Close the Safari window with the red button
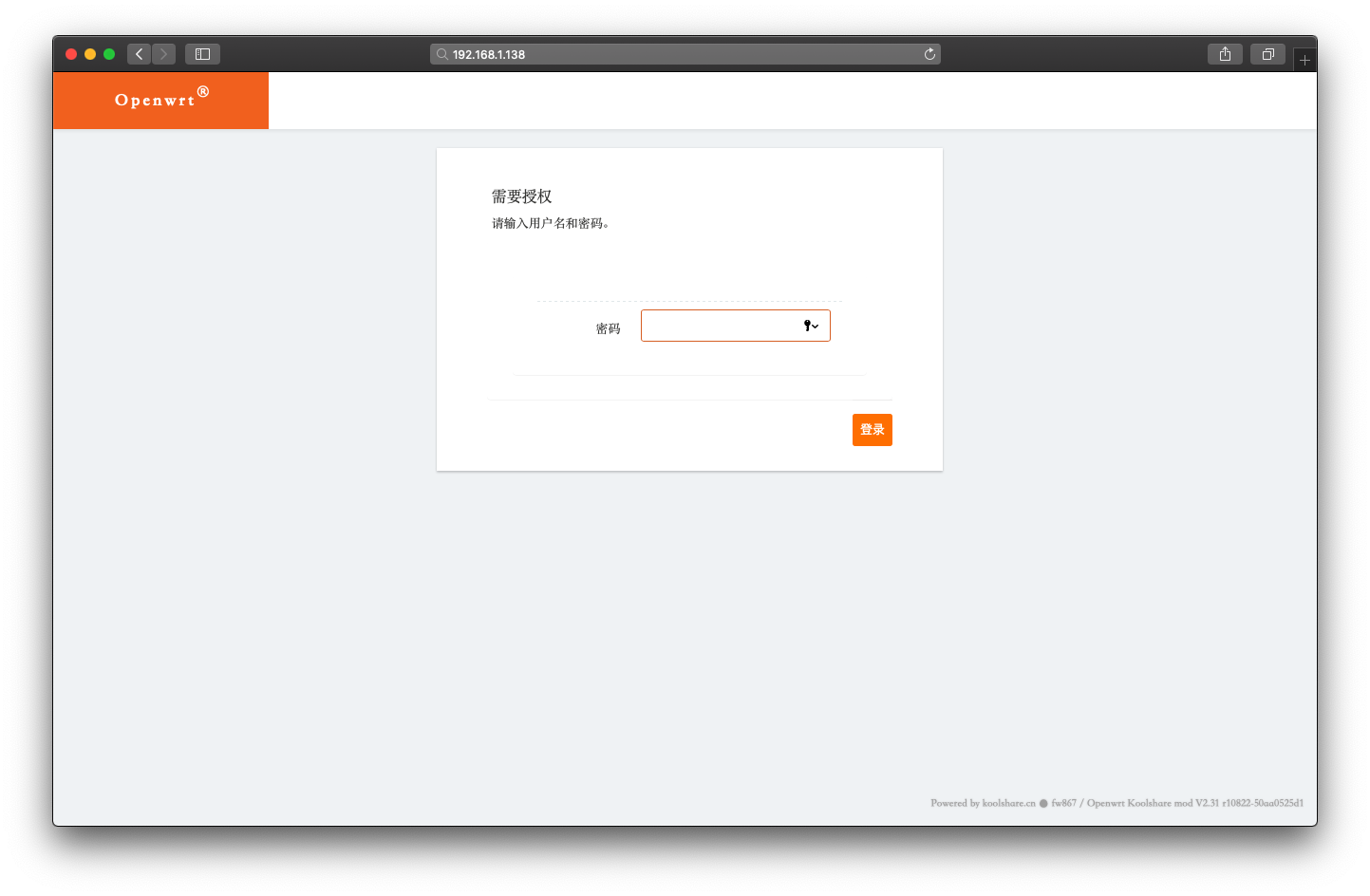 coord(71,54)
